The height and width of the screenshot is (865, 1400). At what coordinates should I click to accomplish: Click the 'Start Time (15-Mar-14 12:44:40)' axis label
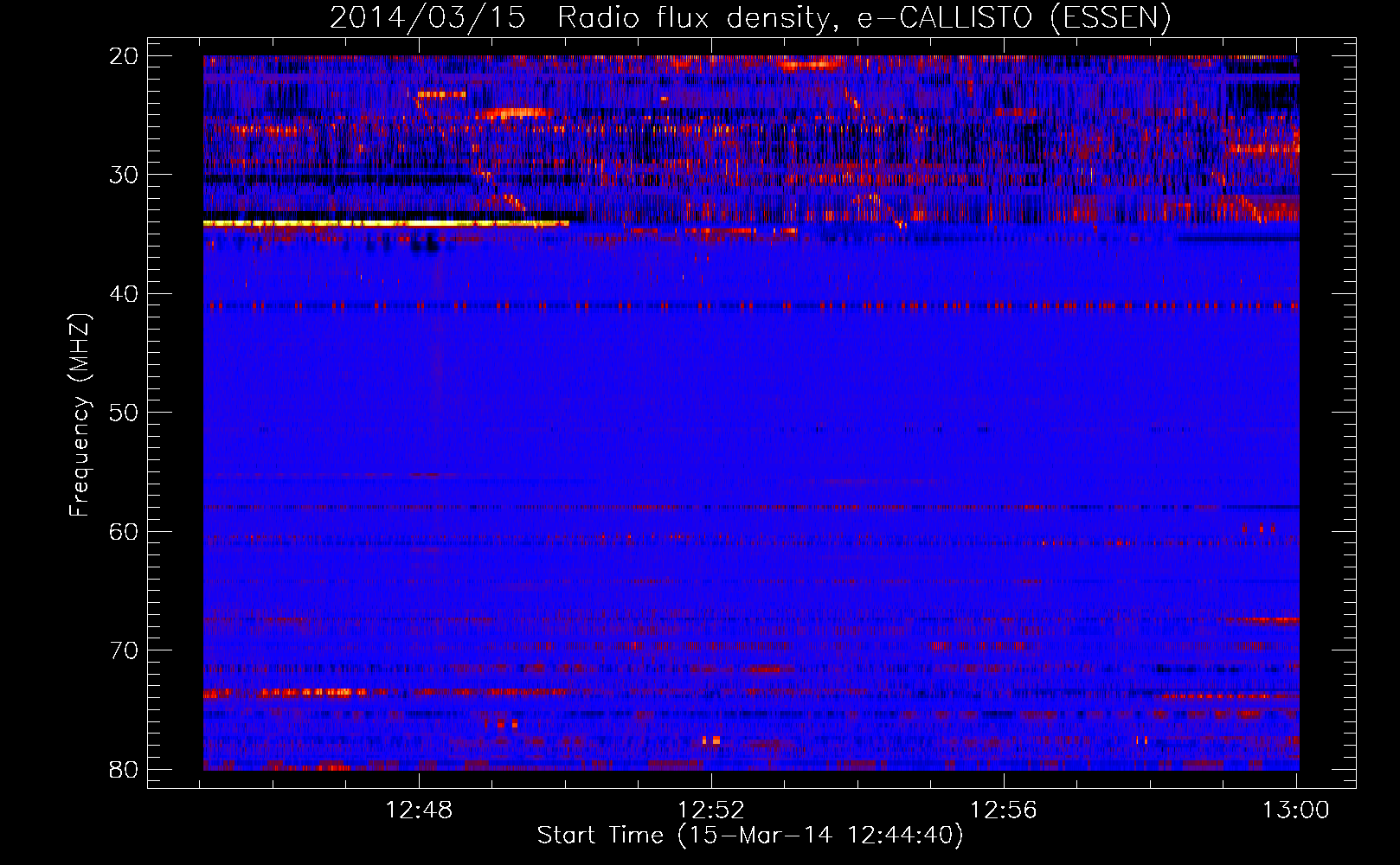coord(750,836)
